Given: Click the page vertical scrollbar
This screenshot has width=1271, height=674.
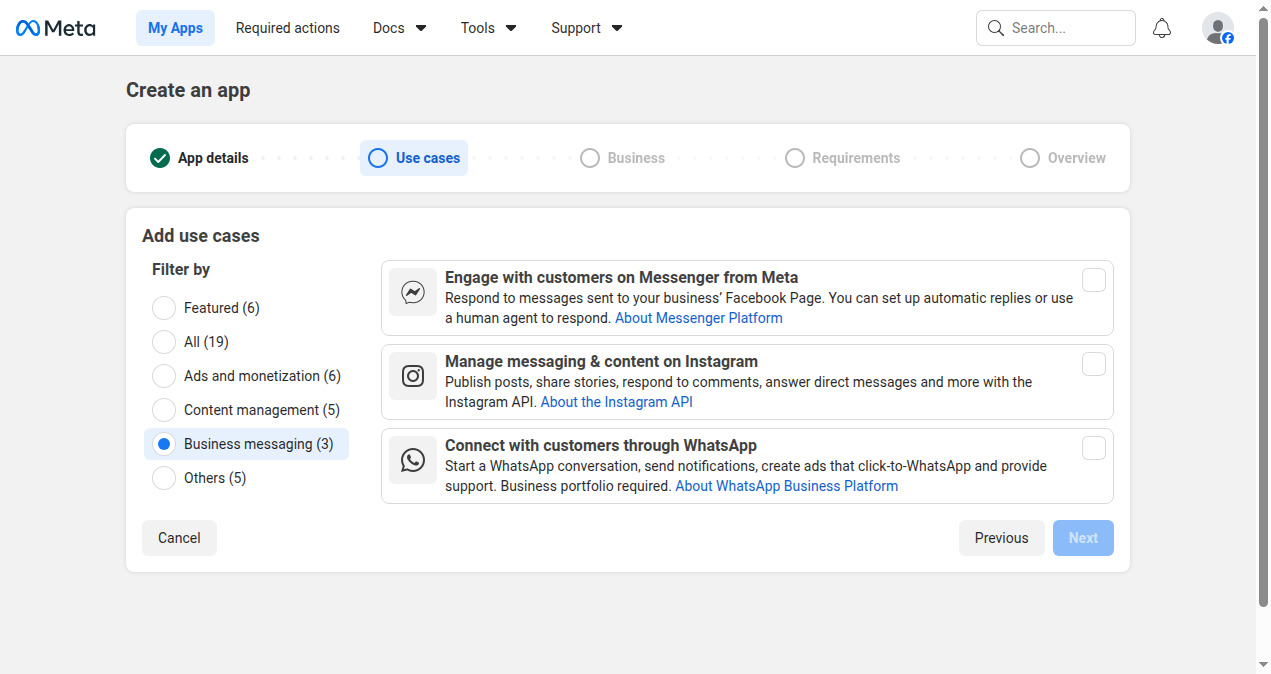Looking at the screenshot, I should pyautogui.click(x=1263, y=312).
